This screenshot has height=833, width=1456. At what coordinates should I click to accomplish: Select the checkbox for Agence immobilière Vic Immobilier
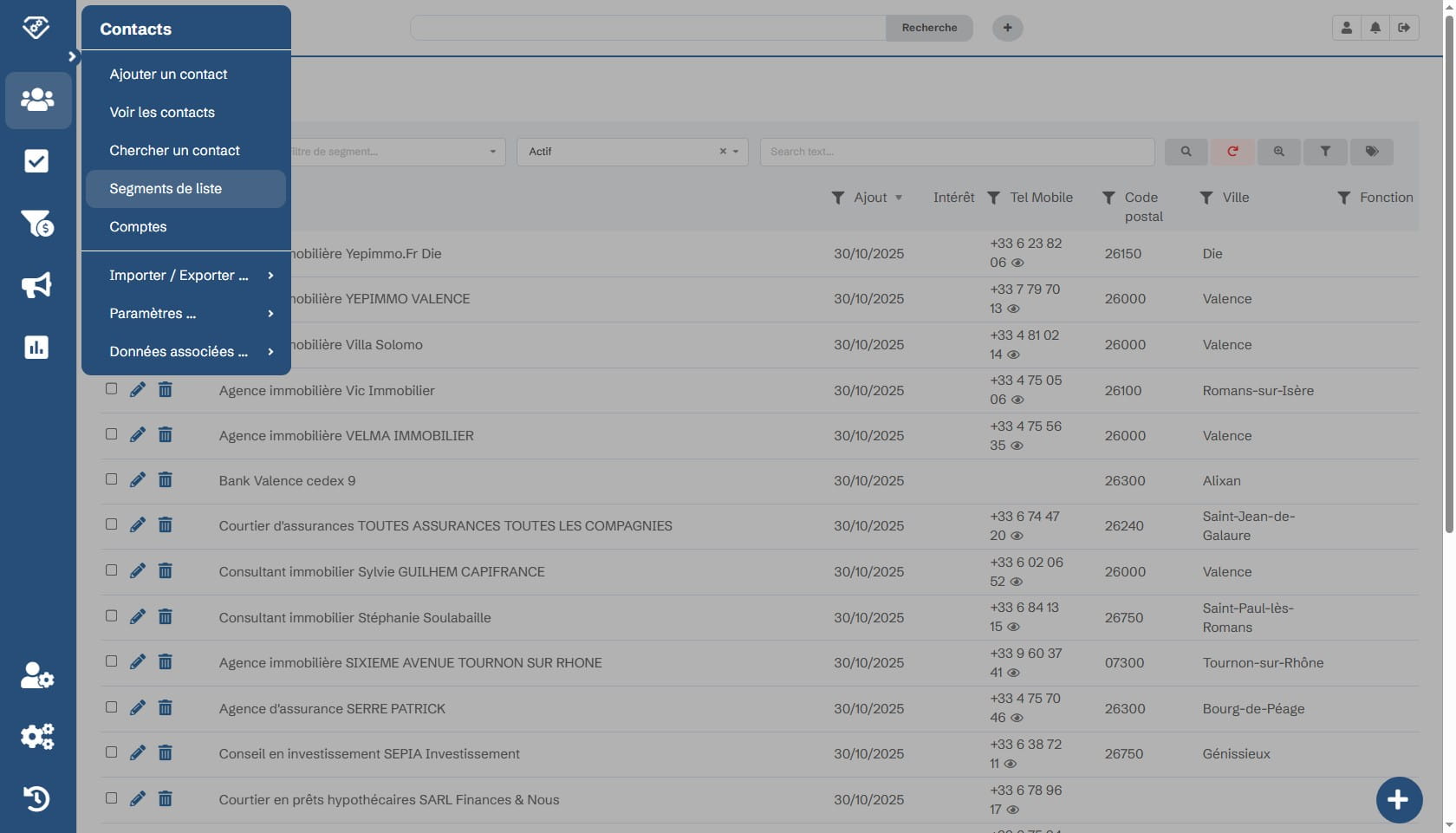111,388
